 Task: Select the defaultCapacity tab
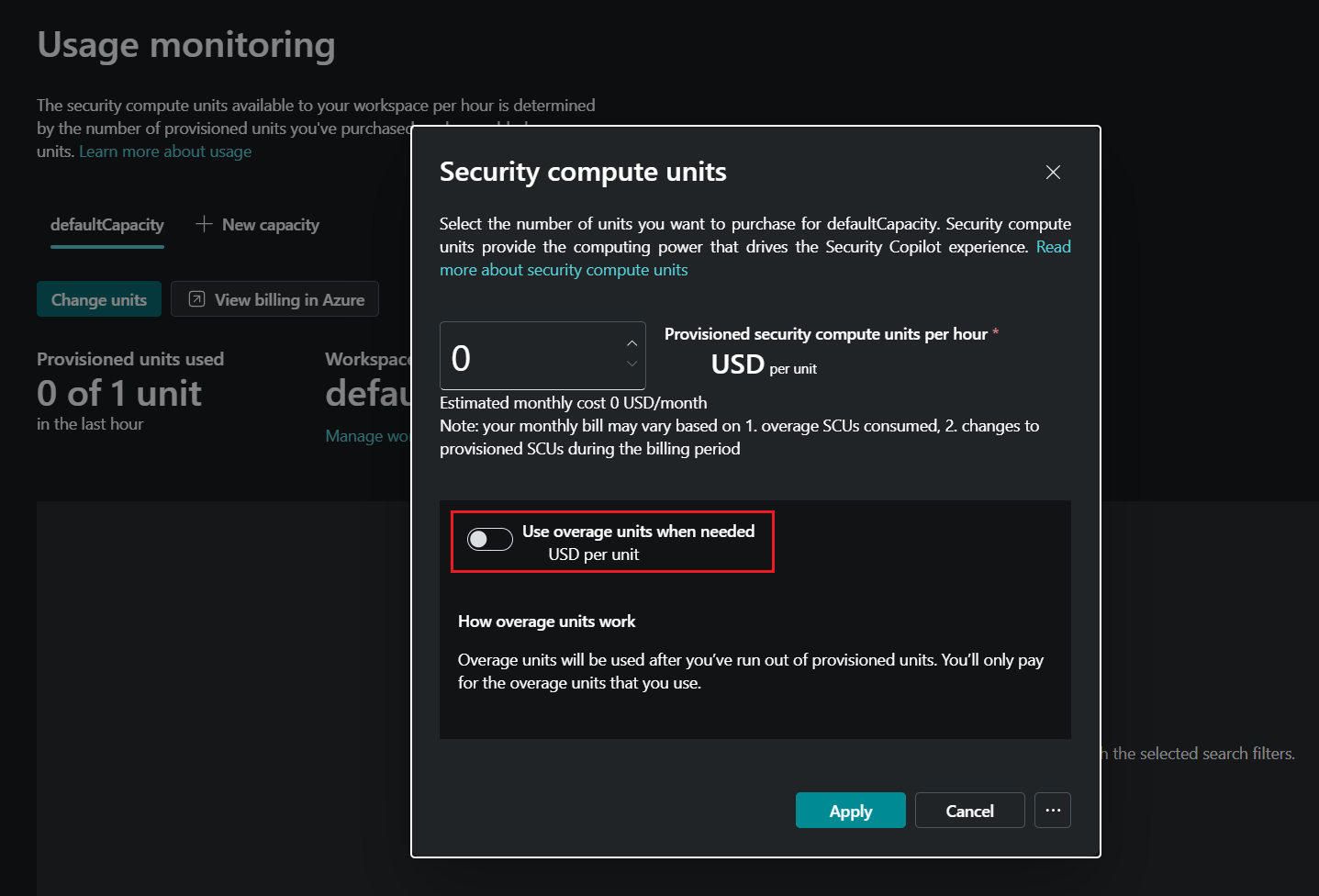coord(106,223)
